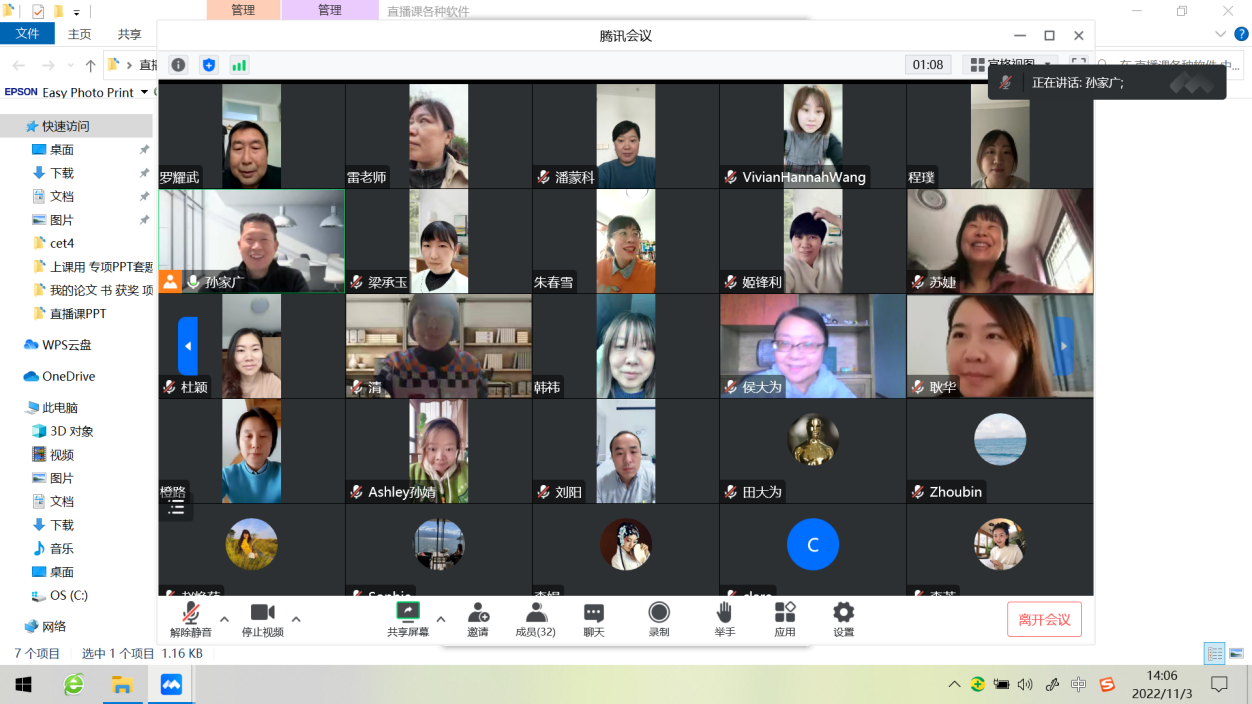
Task: Click the meeting info icon
Action: click(178, 65)
